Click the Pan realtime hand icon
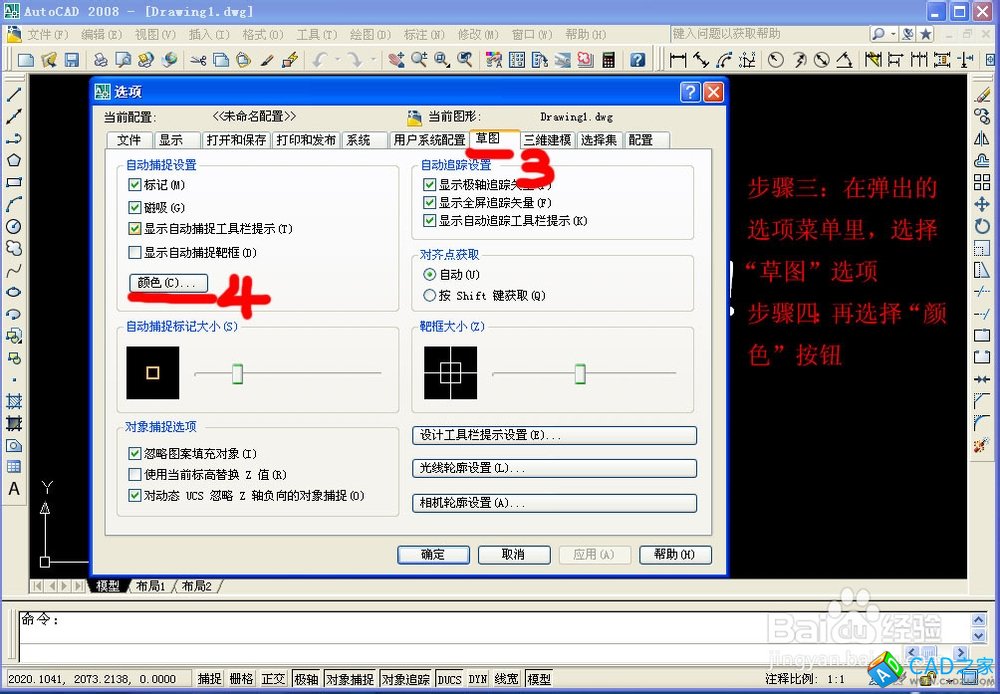 (396, 61)
